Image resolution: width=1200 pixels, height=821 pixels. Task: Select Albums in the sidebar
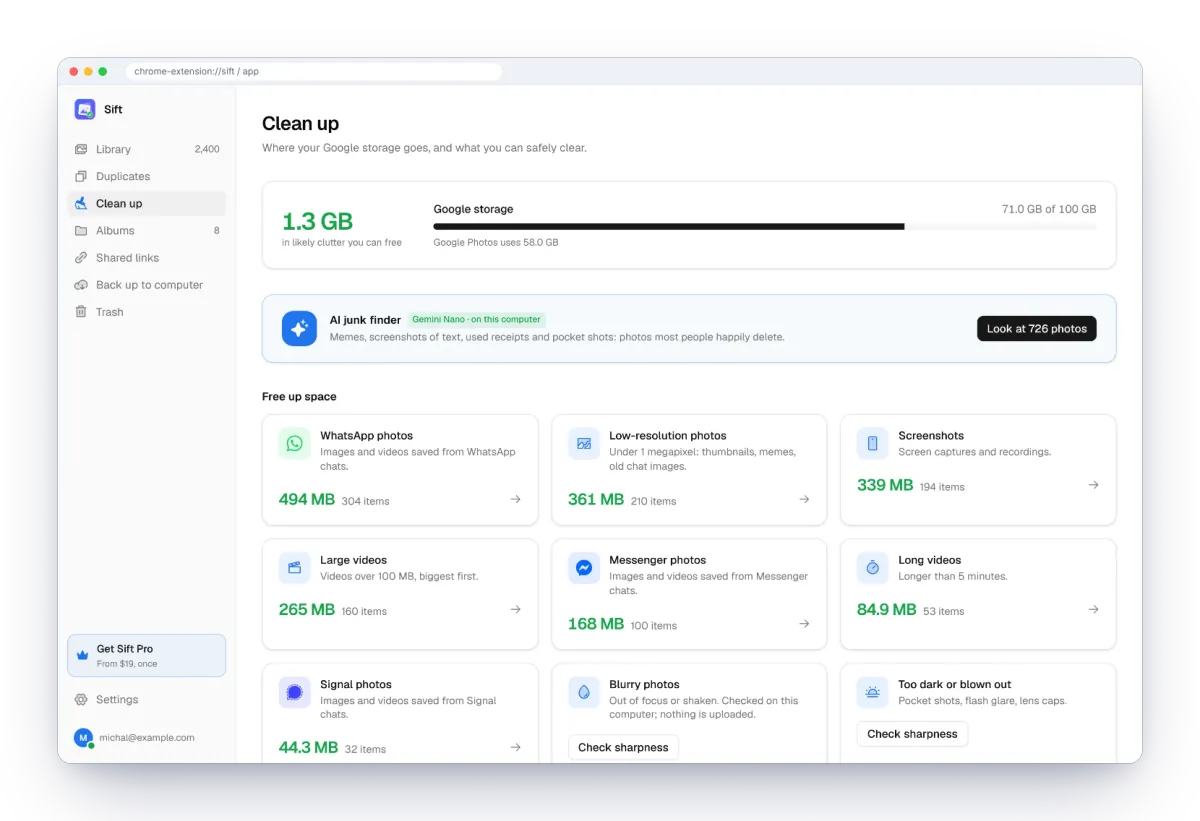[147, 231]
